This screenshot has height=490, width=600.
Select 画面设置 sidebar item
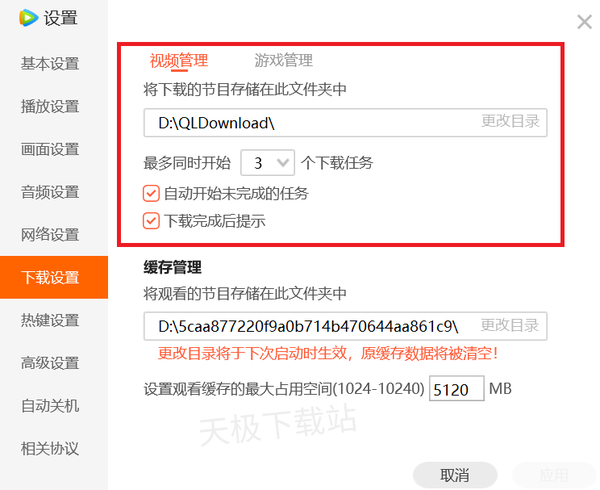click(50, 150)
